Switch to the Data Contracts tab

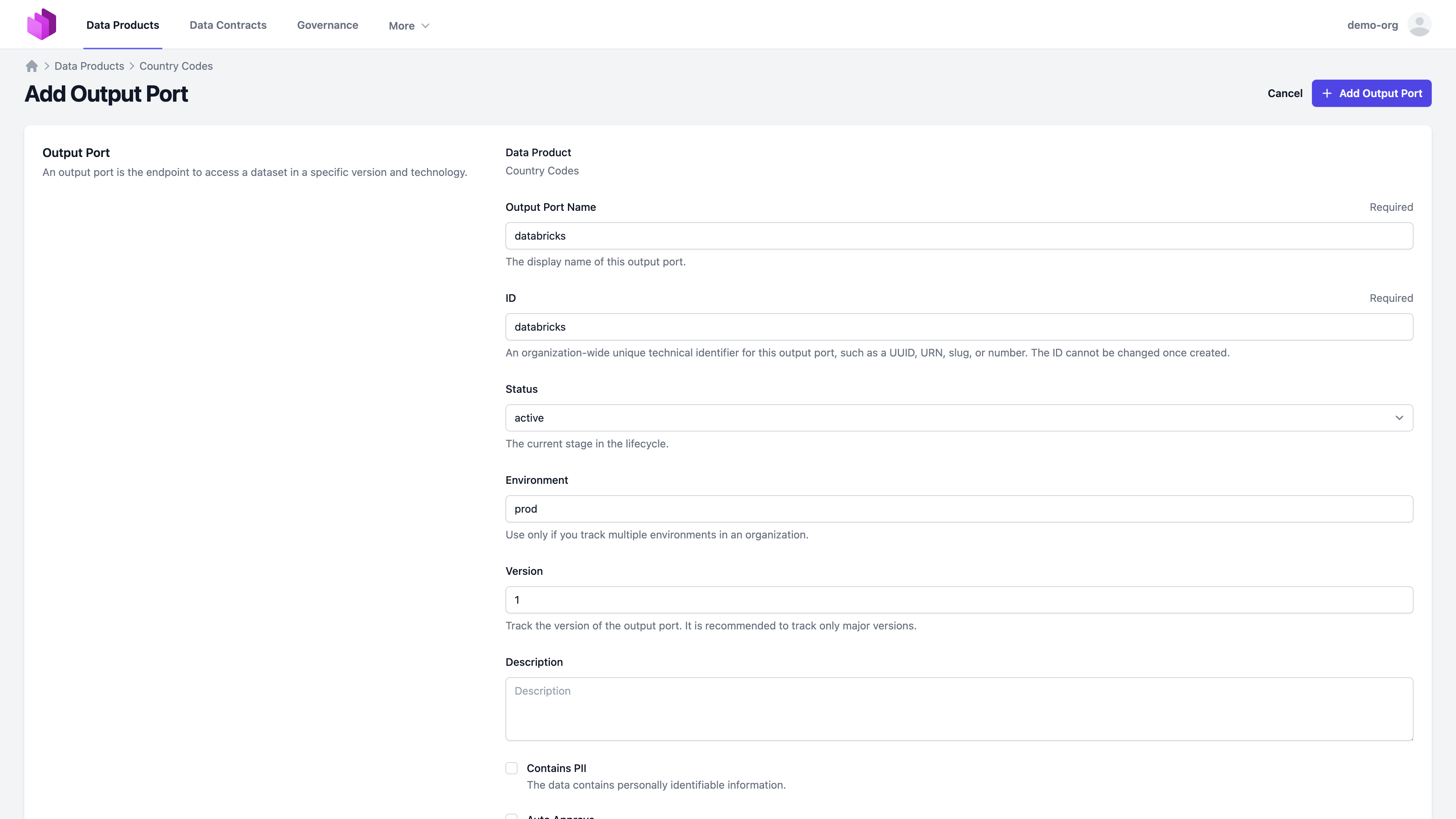(x=228, y=25)
